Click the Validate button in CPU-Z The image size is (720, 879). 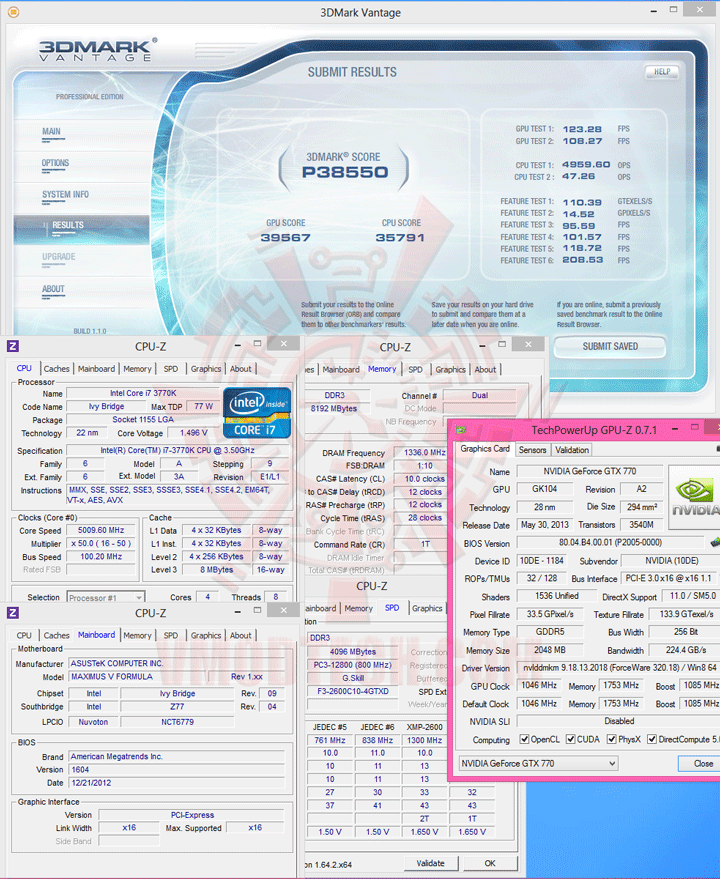pyautogui.click(x=431, y=863)
